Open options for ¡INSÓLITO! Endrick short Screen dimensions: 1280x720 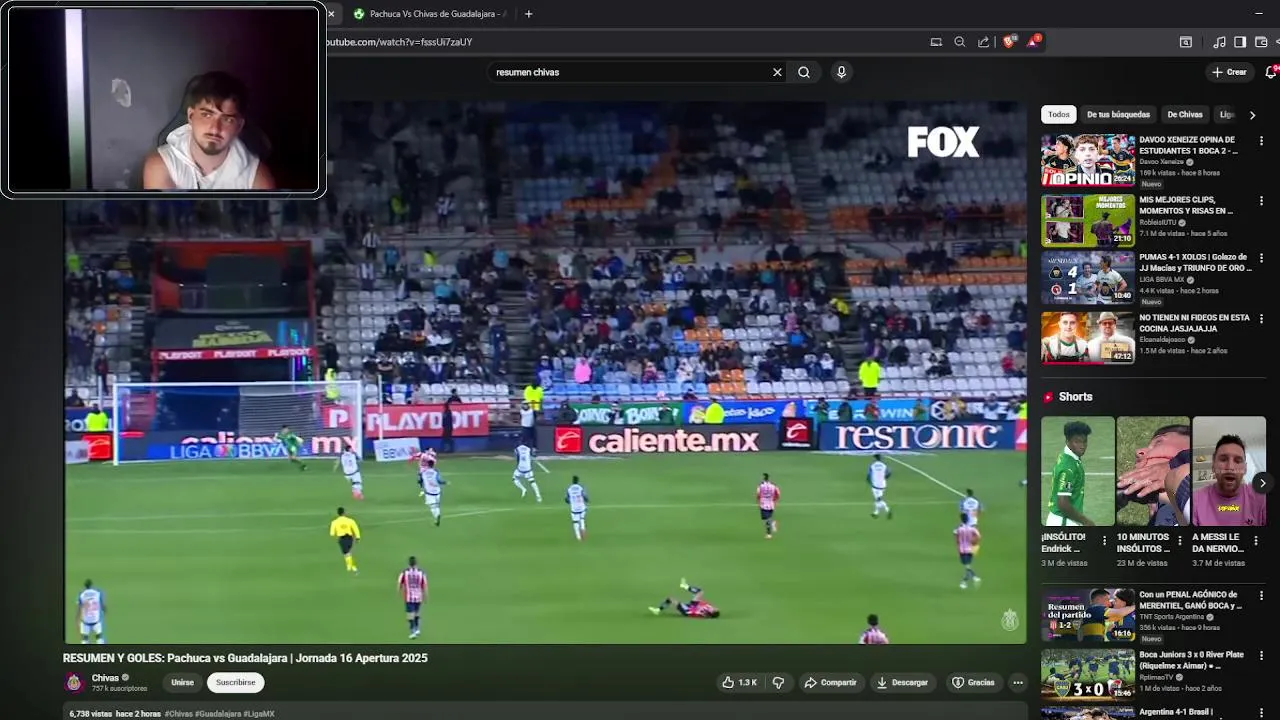tap(1104, 541)
